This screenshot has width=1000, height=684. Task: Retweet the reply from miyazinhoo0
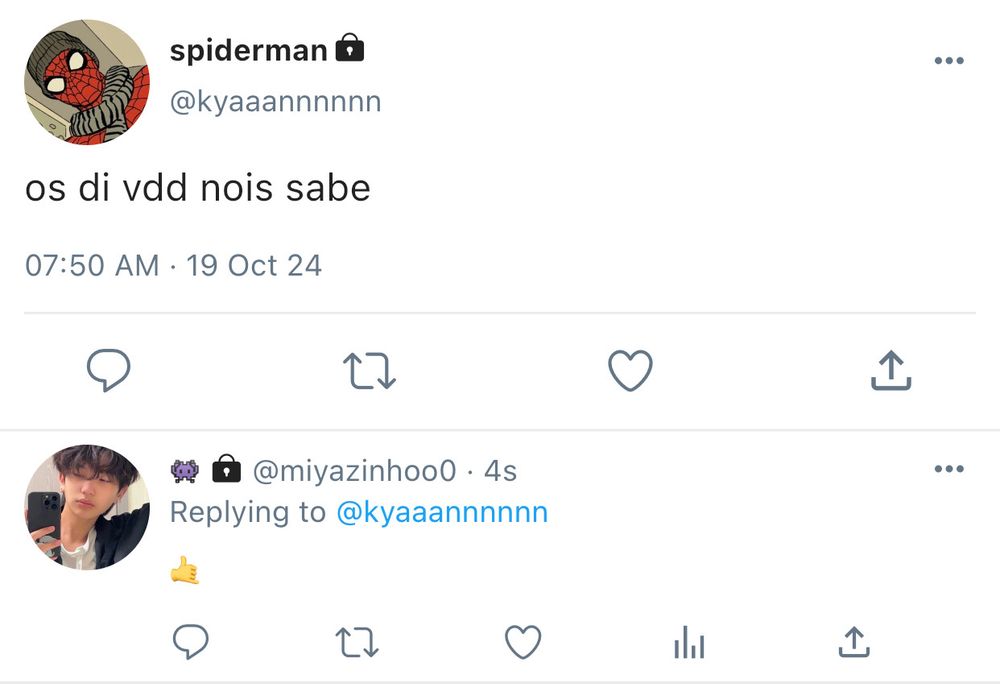coord(356,643)
